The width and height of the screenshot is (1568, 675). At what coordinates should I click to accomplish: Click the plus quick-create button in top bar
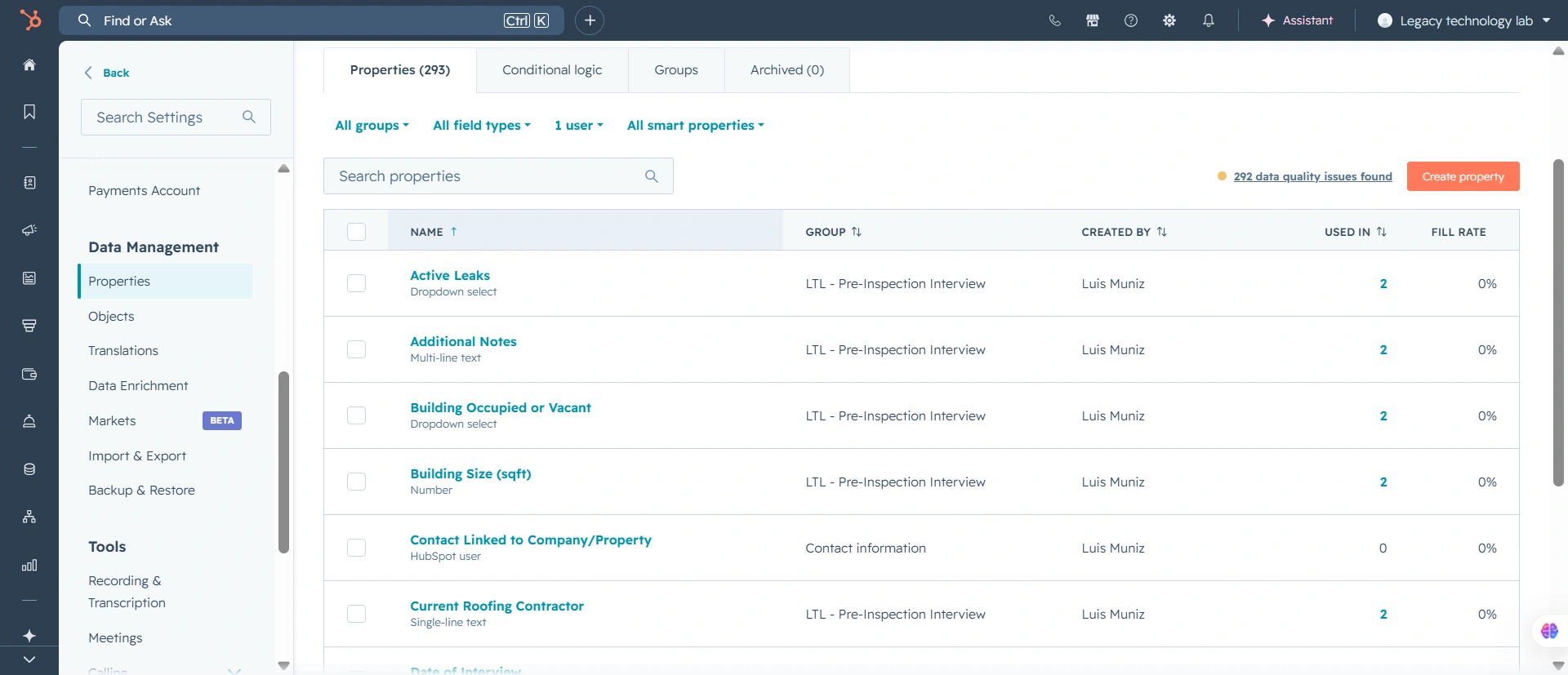pos(590,20)
